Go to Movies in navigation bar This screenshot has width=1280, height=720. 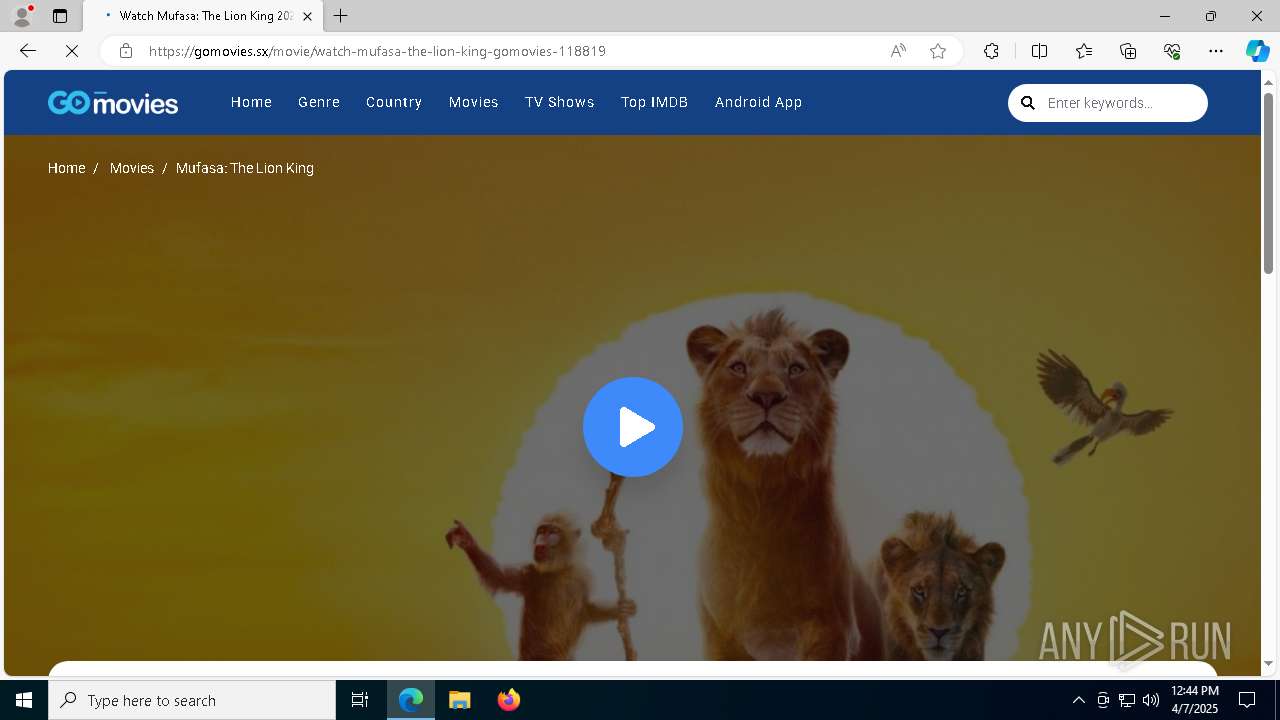[473, 102]
